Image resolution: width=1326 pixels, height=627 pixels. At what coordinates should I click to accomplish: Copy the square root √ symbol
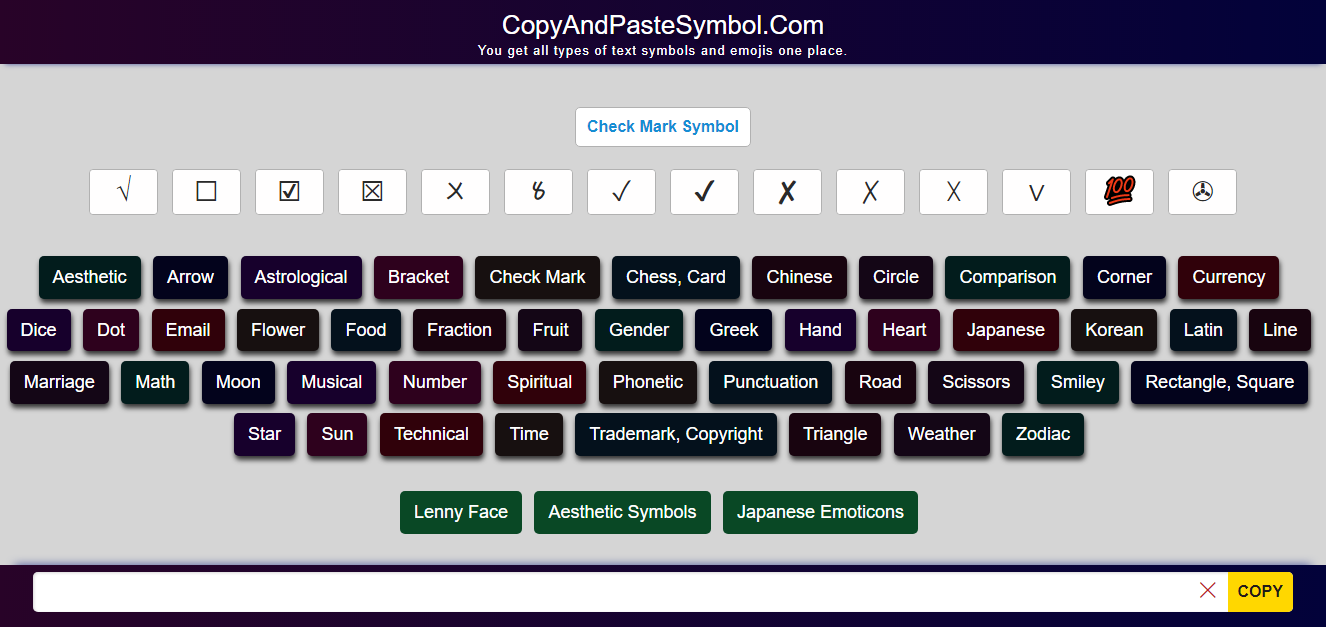click(x=123, y=192)
